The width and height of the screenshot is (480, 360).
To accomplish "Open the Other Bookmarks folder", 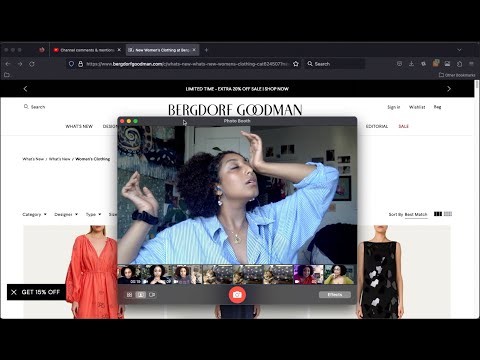I will [457, 75].
